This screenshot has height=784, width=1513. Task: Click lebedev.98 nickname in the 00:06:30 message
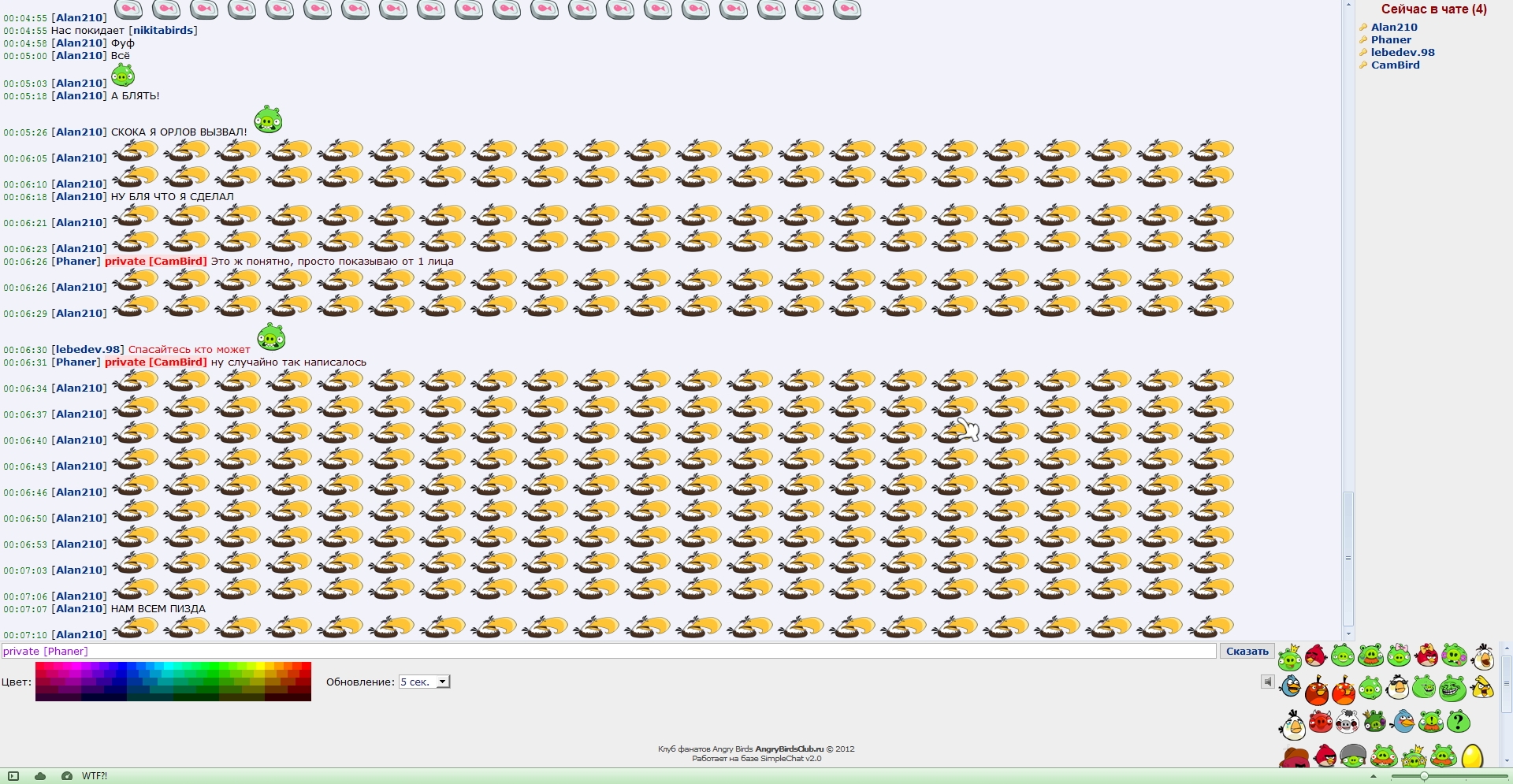pyautogui.click(x=87, y=350)
